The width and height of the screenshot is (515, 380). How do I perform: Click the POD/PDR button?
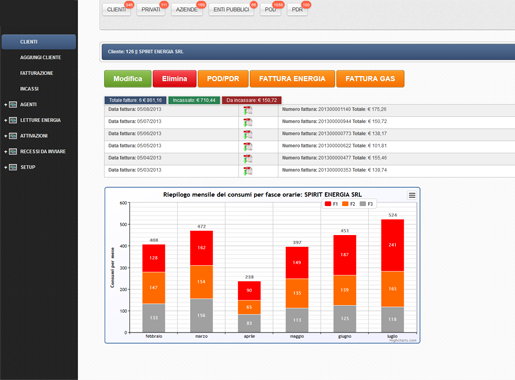(223, 79)
